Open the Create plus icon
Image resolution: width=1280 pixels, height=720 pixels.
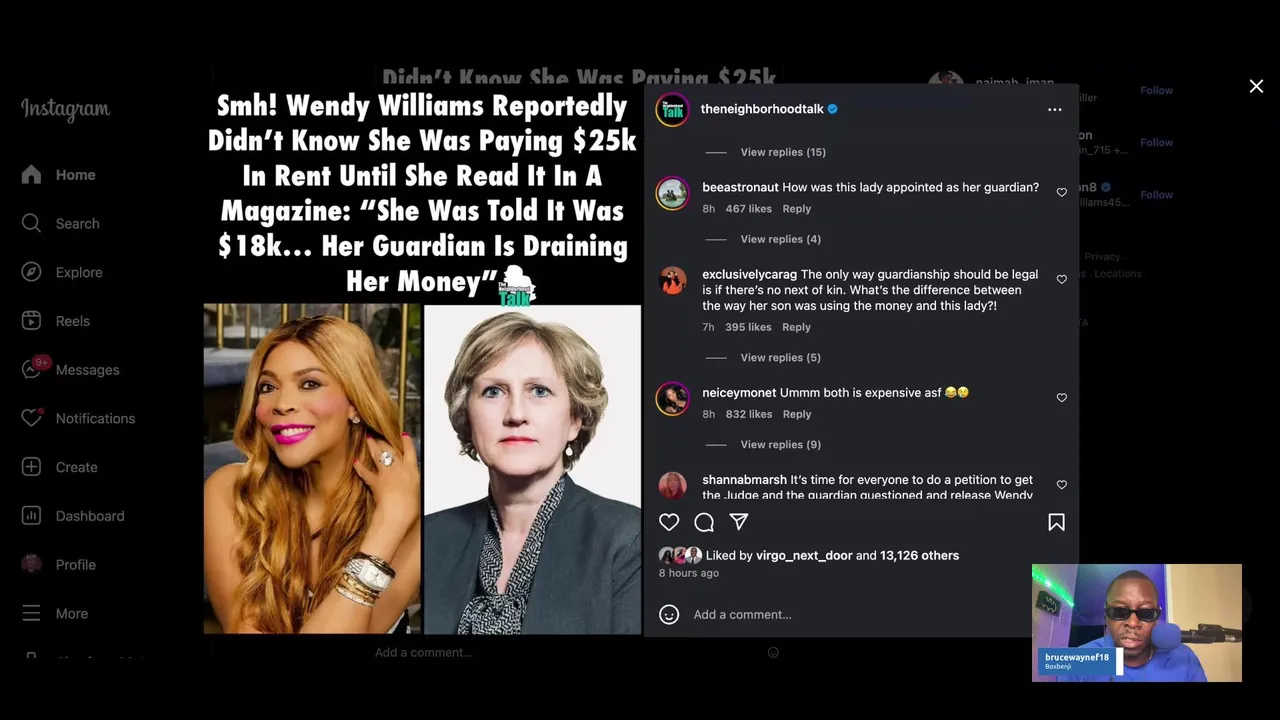click(x=32, y=467)
